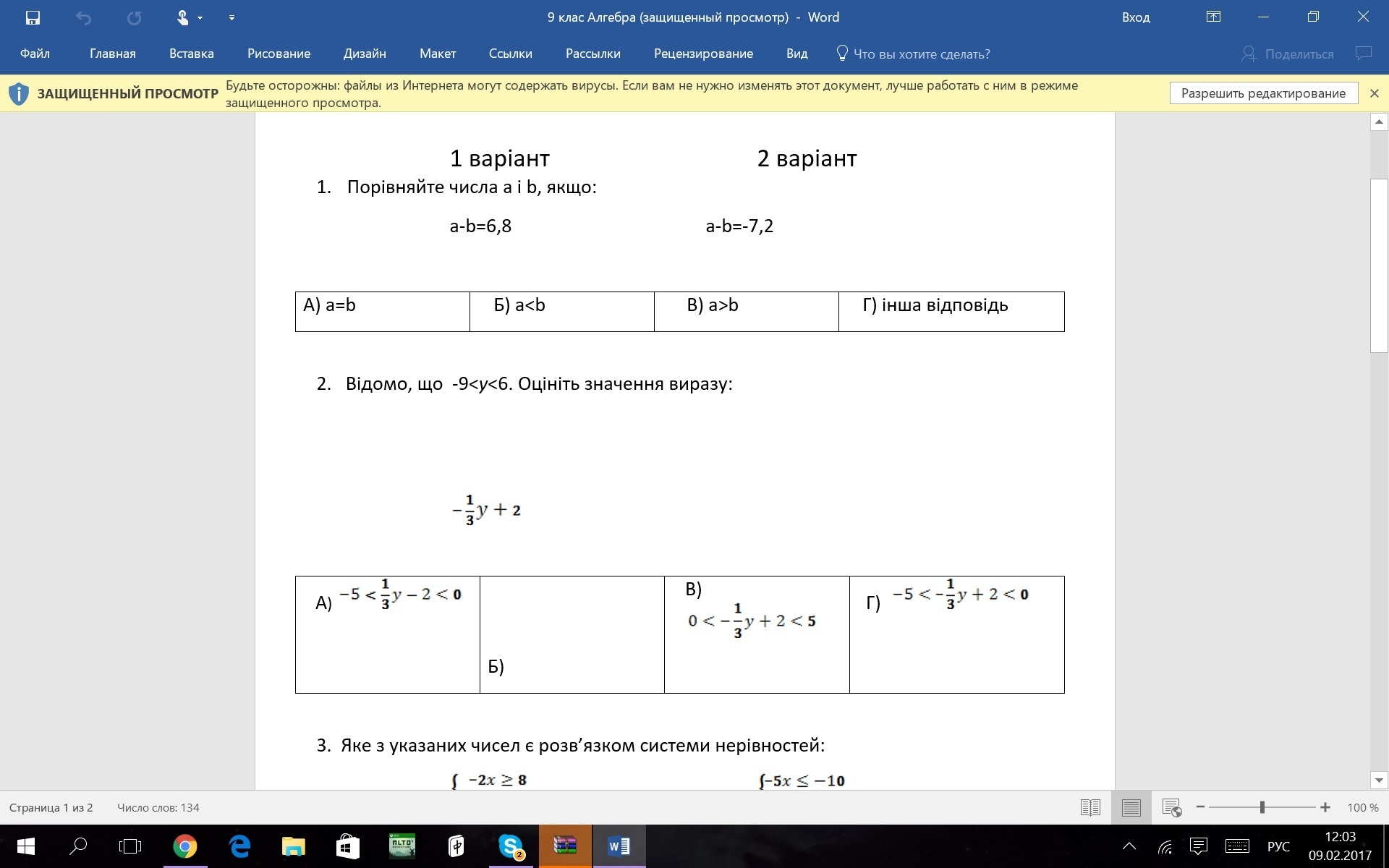Open the Windows Start menu
Image resolution: width=1389 pixels, height=868 pixels.
25,846
